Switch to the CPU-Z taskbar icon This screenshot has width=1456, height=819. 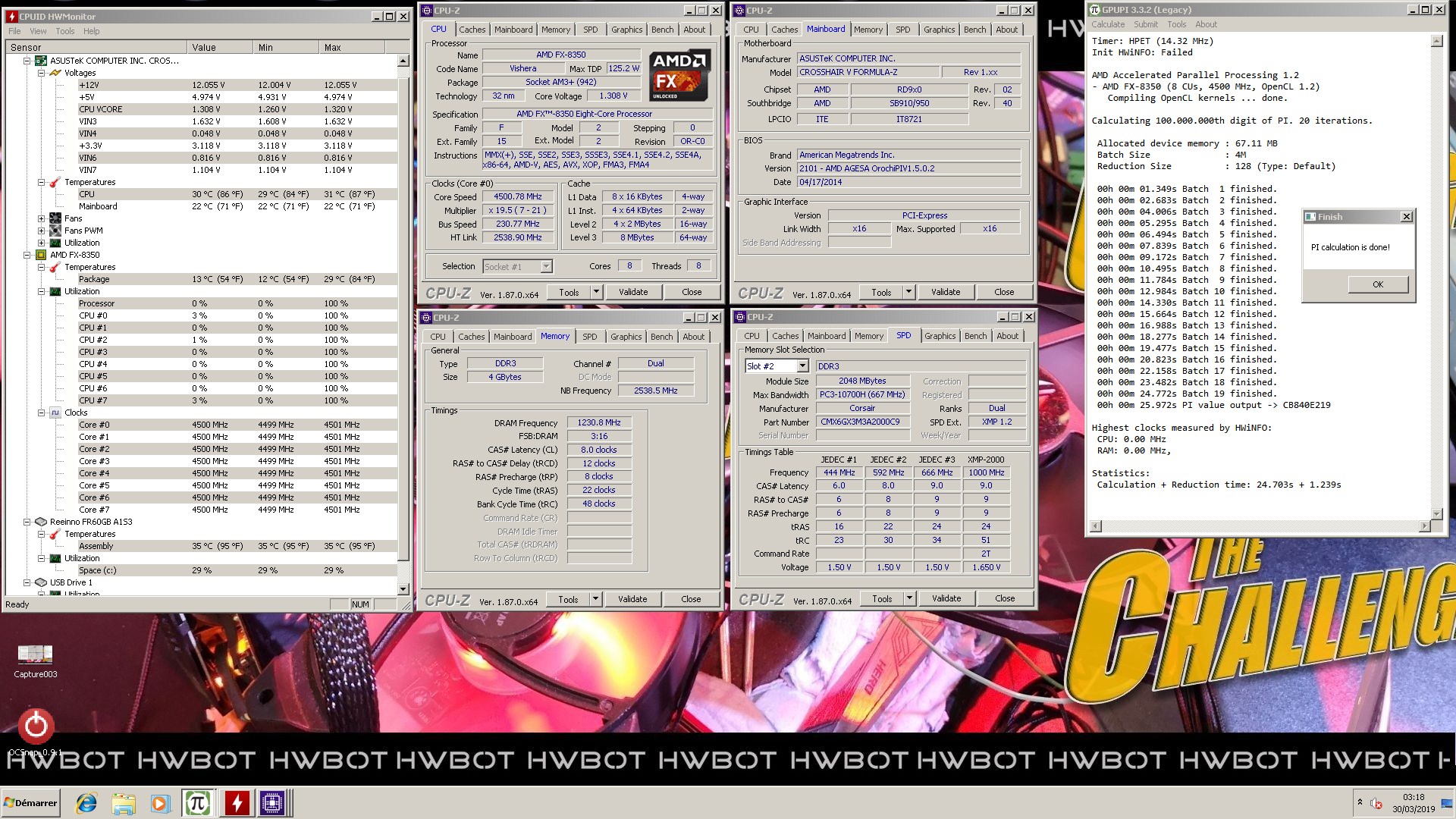[273, 803]
